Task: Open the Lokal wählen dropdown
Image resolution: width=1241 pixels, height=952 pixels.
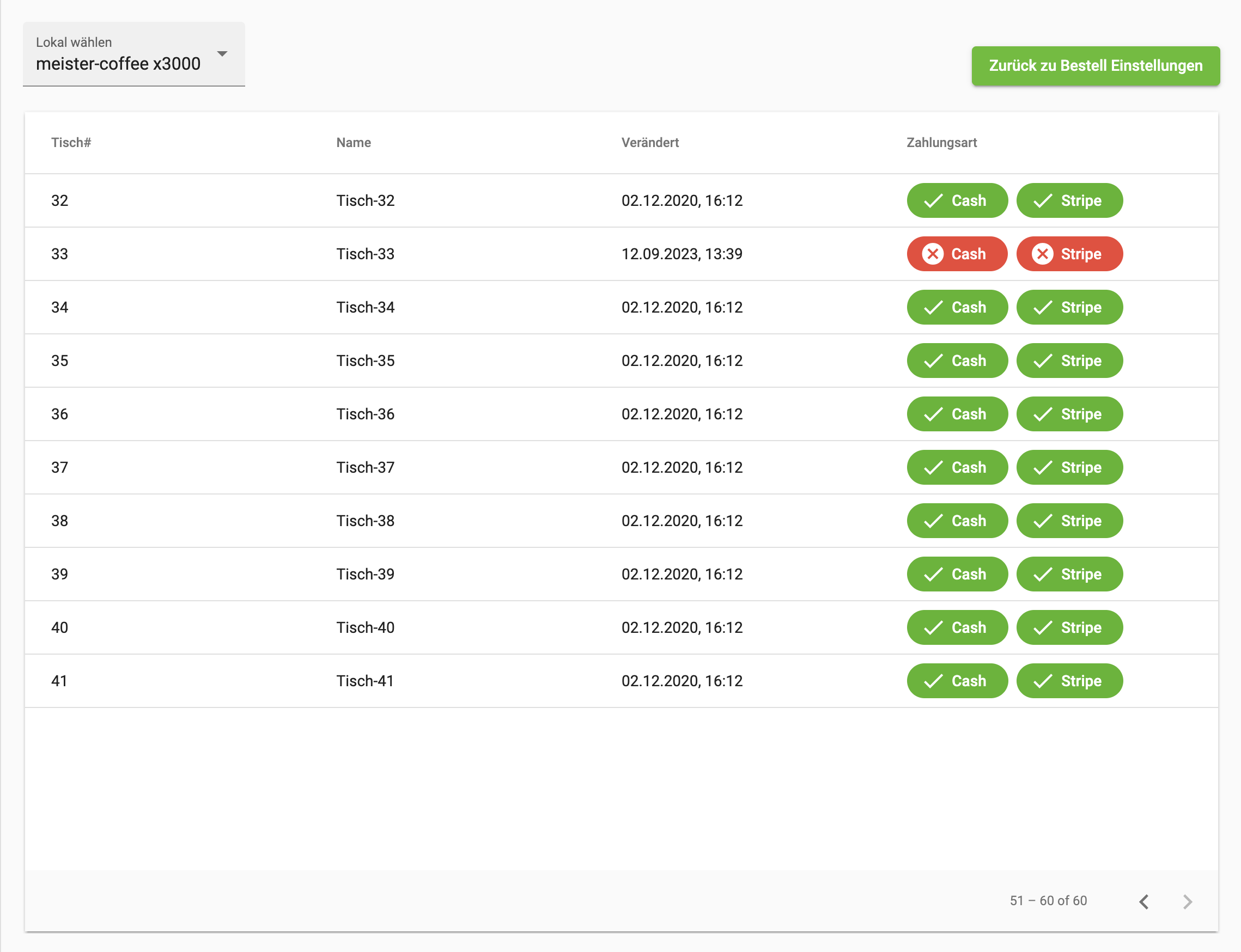Action: click(133, 54)
